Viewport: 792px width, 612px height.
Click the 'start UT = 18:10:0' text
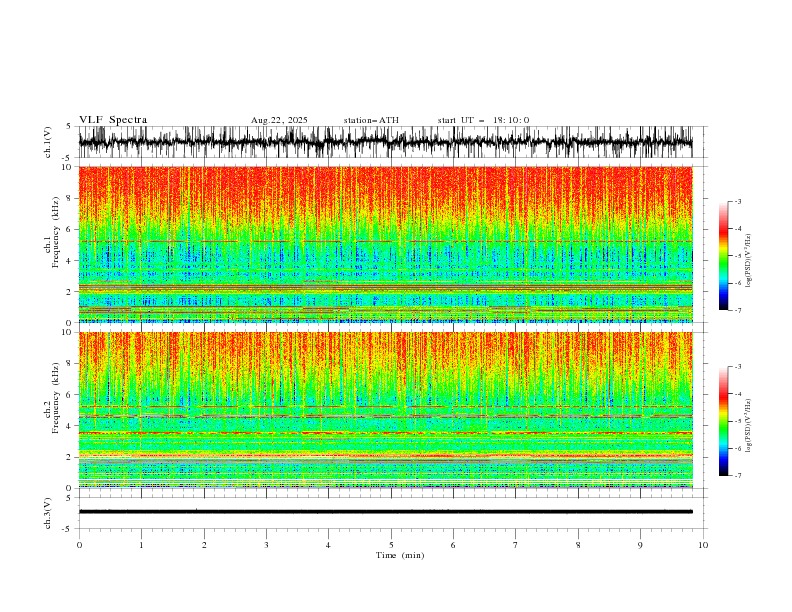pyautogui.click(x=483, y=120)
